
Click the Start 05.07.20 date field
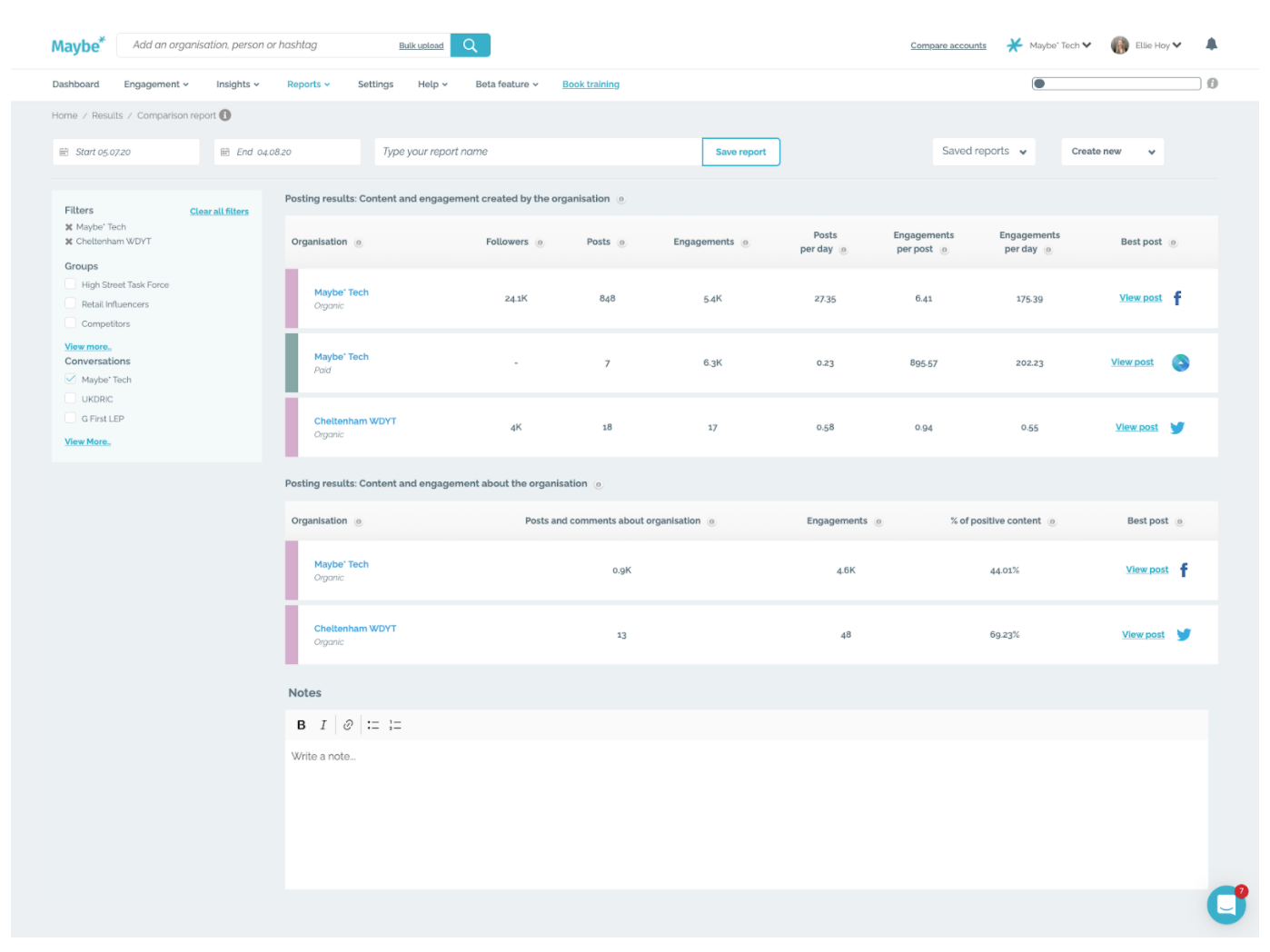pyautogui.click(x=125, y=152)
